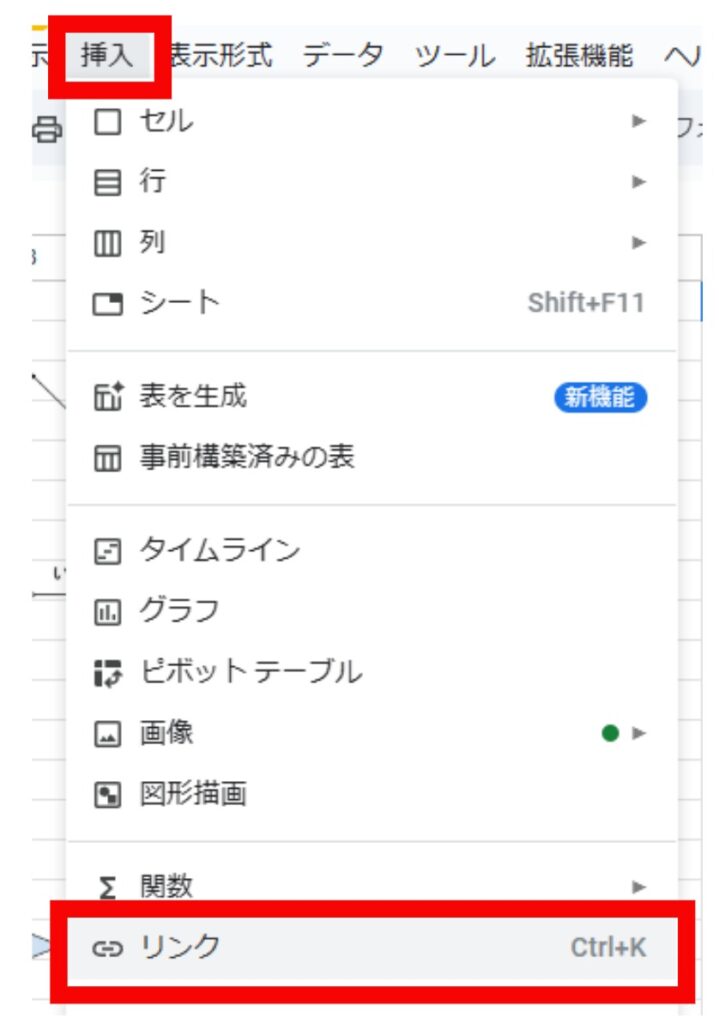This screenshot has width=719, height=1024.
Task: Click the cell icon in Insert menu
Action: [x=106, y=122]
